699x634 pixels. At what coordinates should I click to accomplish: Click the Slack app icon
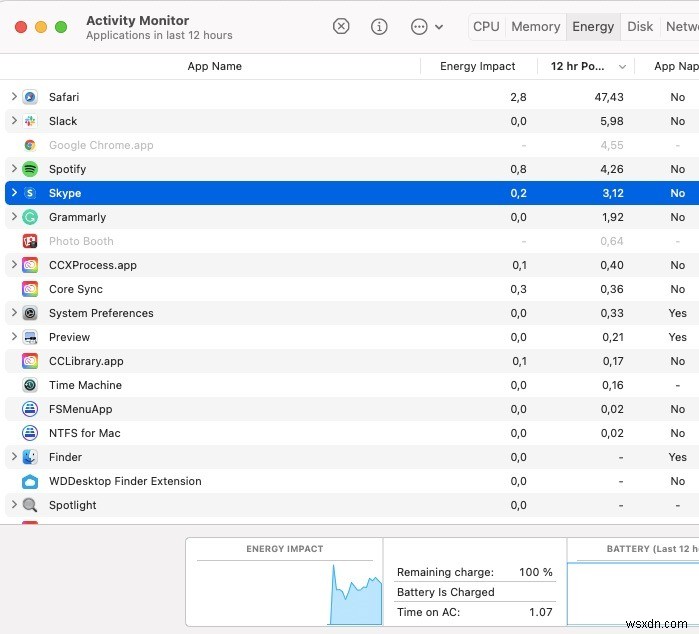(x=30, y=121)
